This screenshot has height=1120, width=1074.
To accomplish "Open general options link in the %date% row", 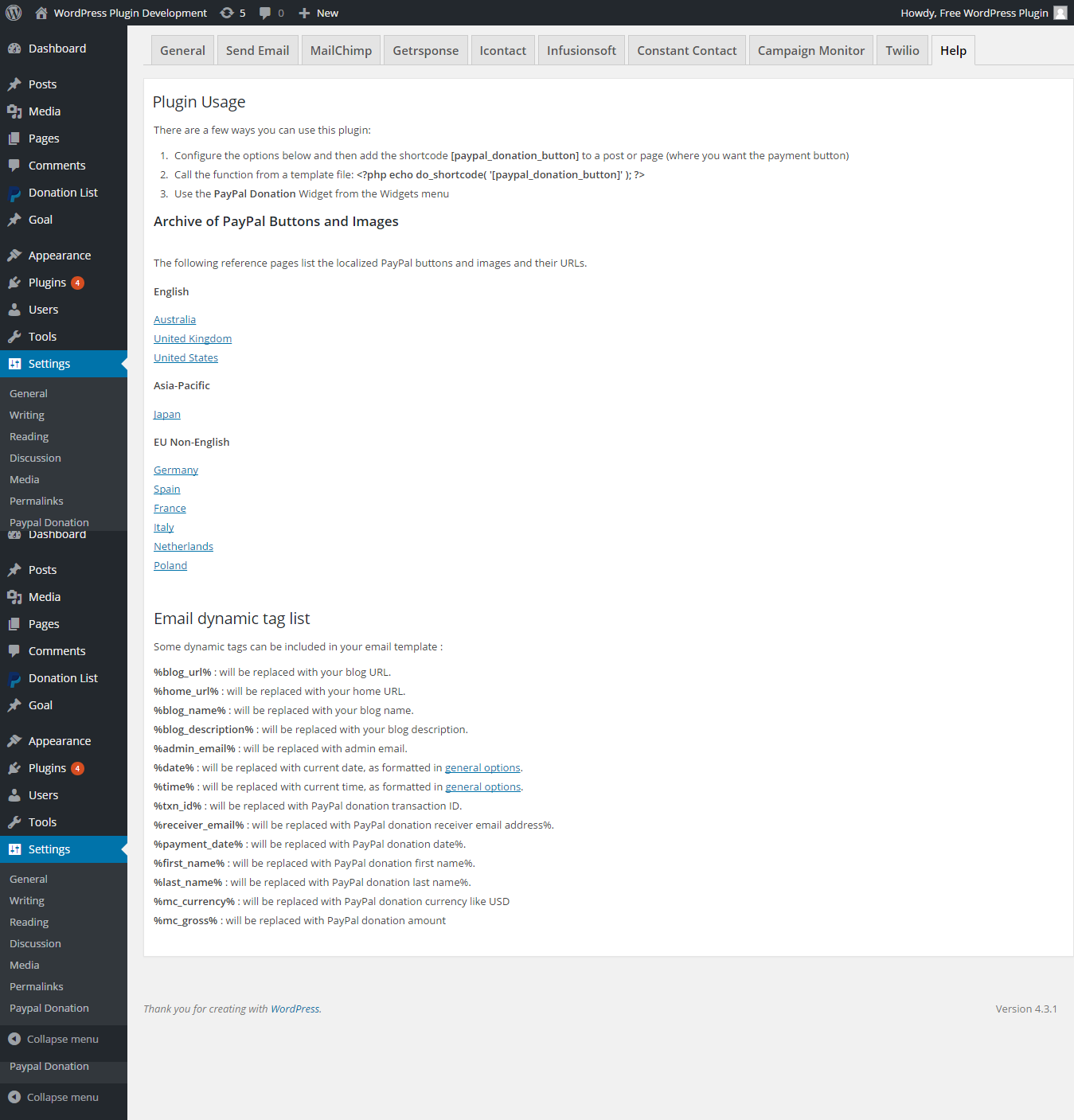I will 482,767.
